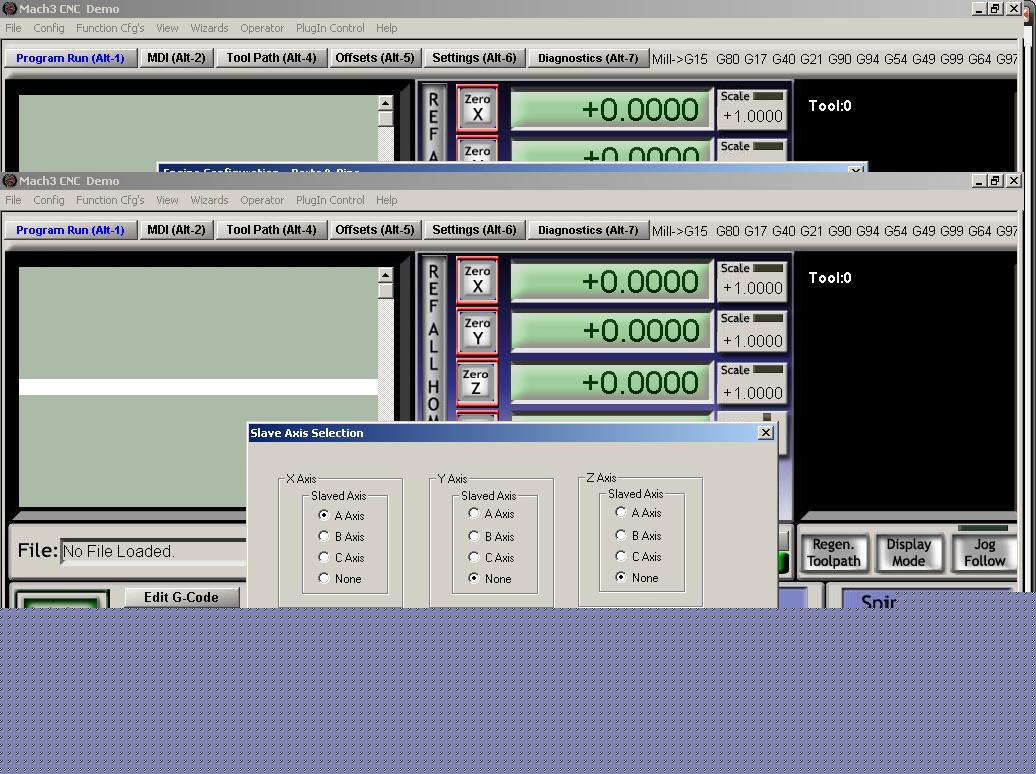Click the Zero Y button

pos(477,331)
